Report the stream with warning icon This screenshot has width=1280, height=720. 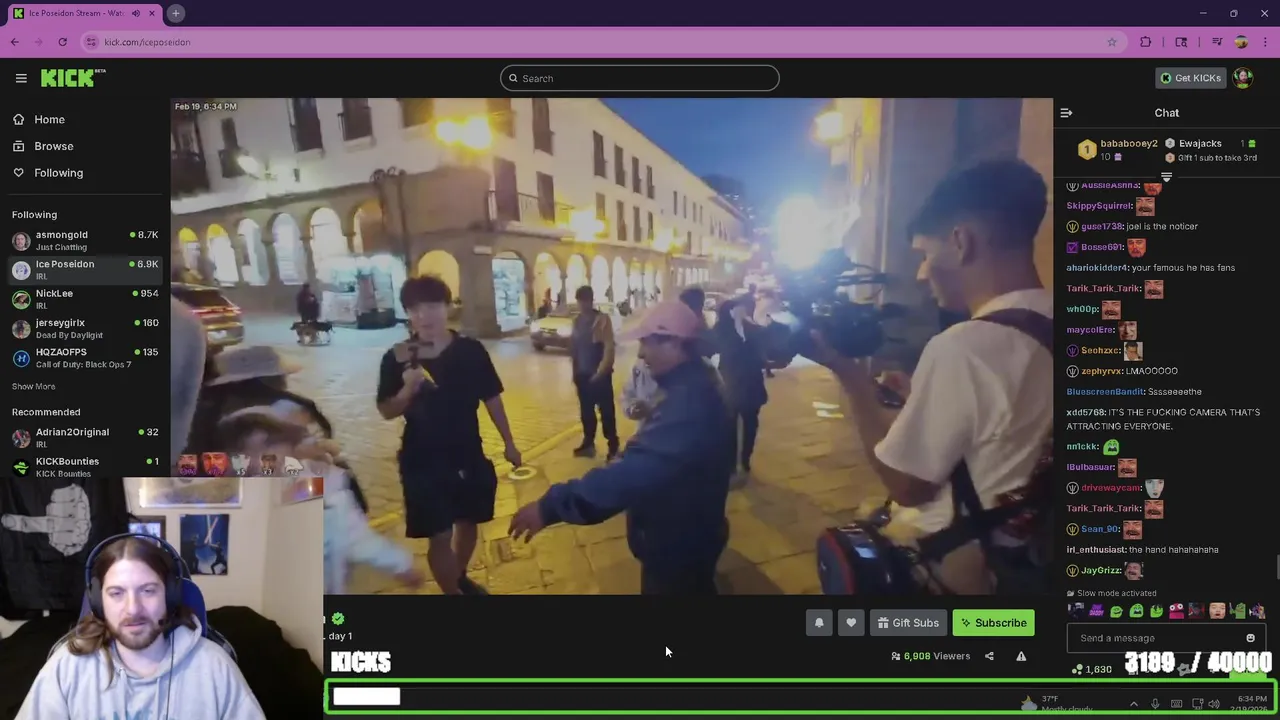point(1021,656)
